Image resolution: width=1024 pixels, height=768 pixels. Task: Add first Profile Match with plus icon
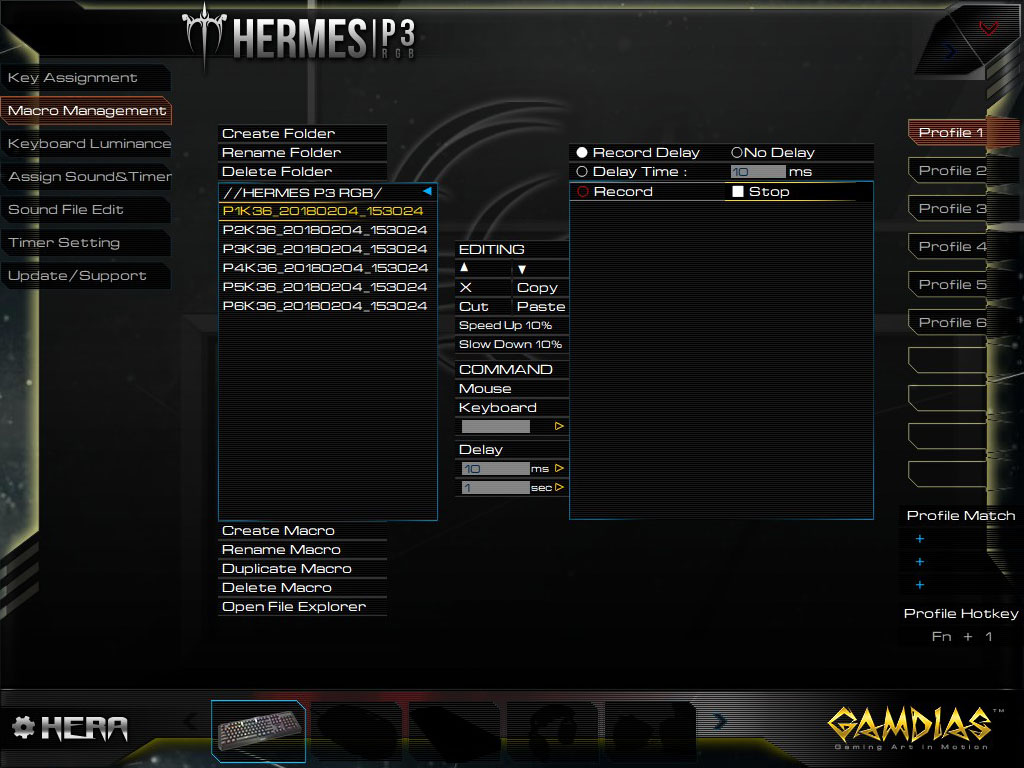920,539
